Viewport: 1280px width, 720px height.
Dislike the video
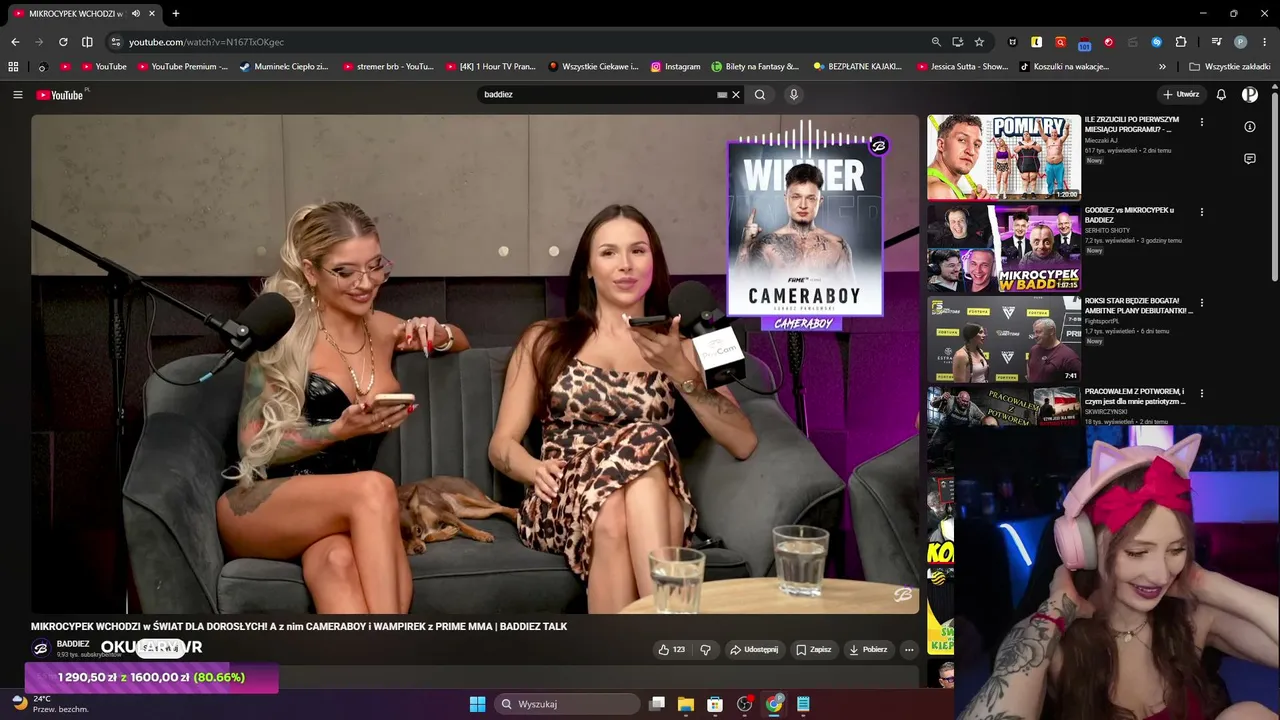point(706,650)
